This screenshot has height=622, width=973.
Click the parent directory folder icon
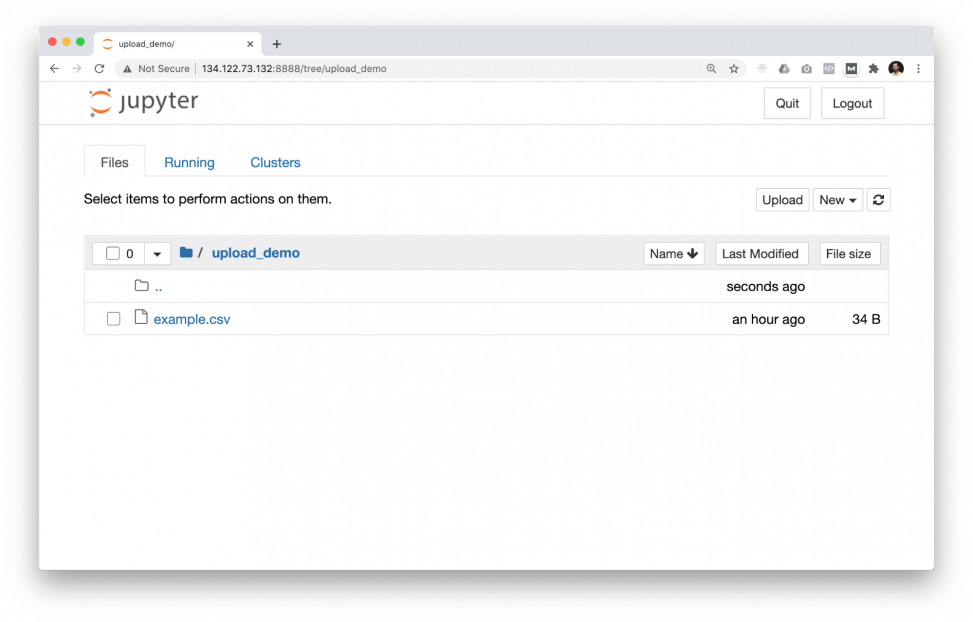[141, 286]
